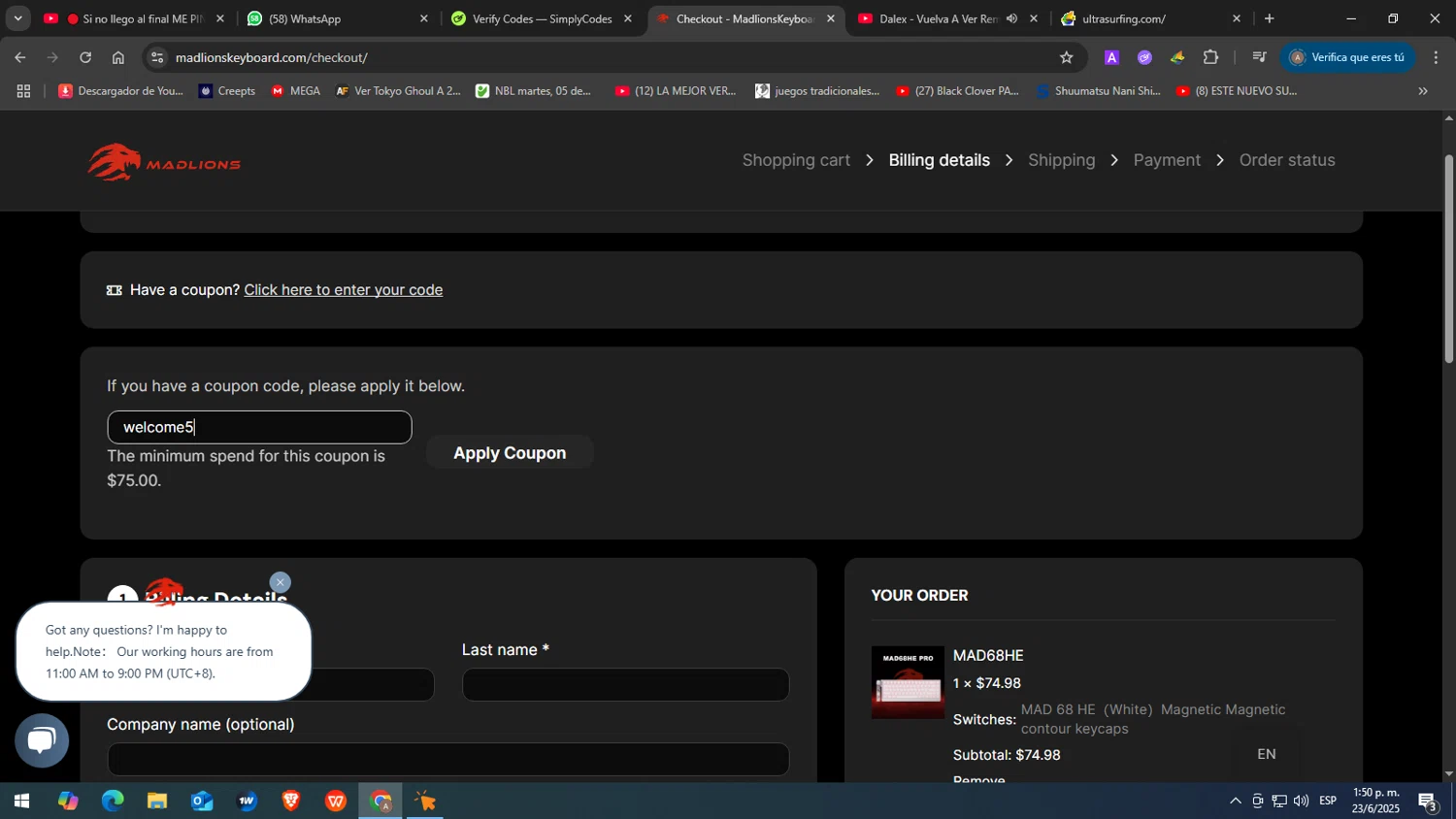The height and width of the screenshot is (819, 1456).
Task: Switch to the first YouTube tab
Action: tap(134, 18)
